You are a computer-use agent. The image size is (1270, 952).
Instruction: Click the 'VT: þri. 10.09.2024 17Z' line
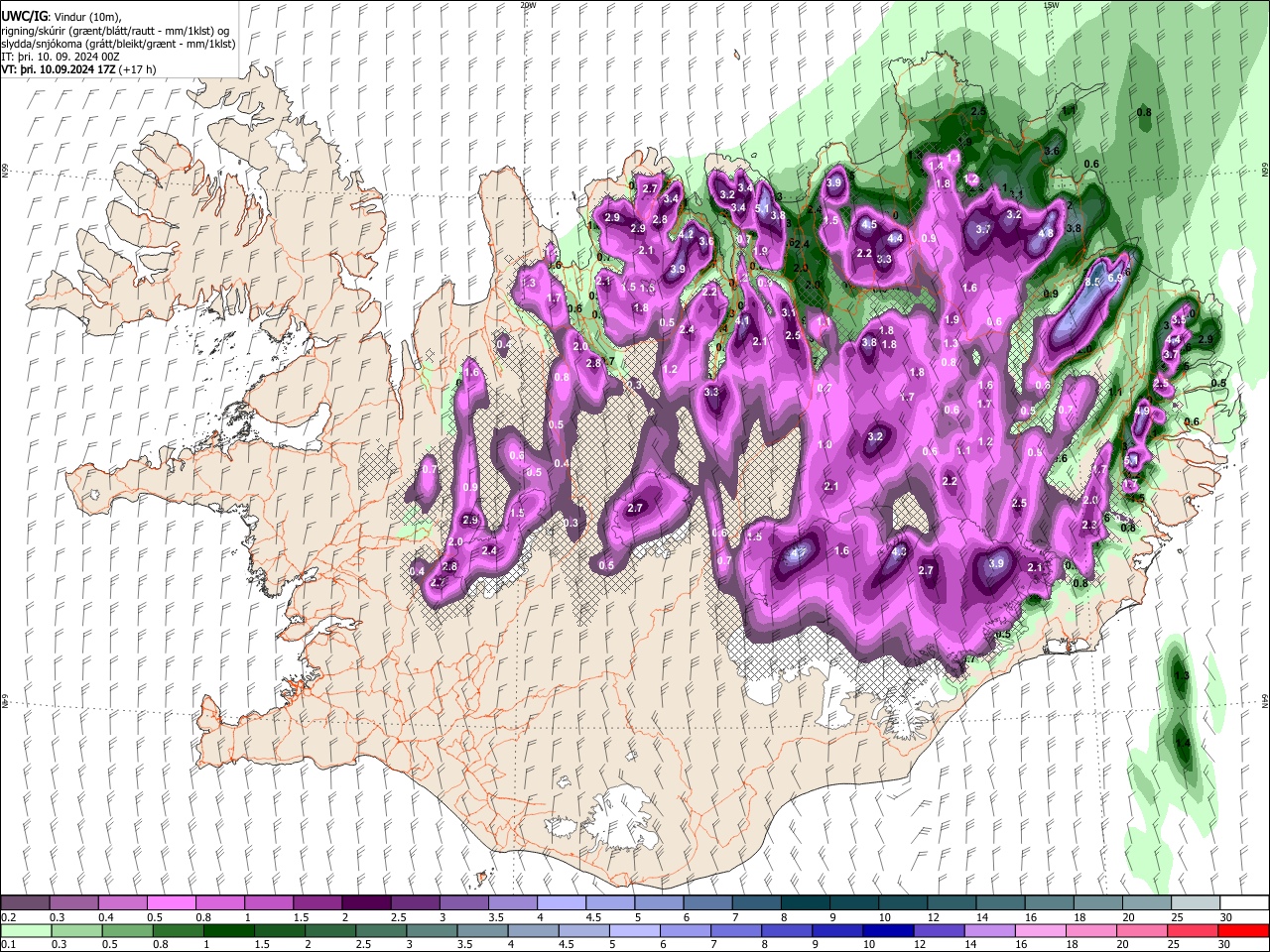(59, 71)
